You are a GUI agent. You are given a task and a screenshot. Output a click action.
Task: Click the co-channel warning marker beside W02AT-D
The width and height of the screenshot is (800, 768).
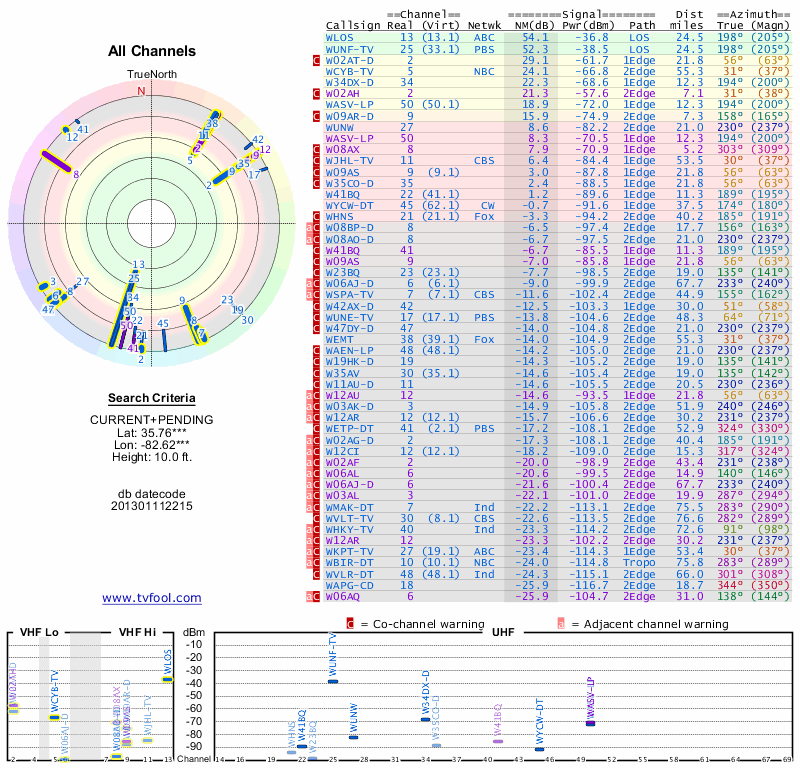(x=316, y=61)
